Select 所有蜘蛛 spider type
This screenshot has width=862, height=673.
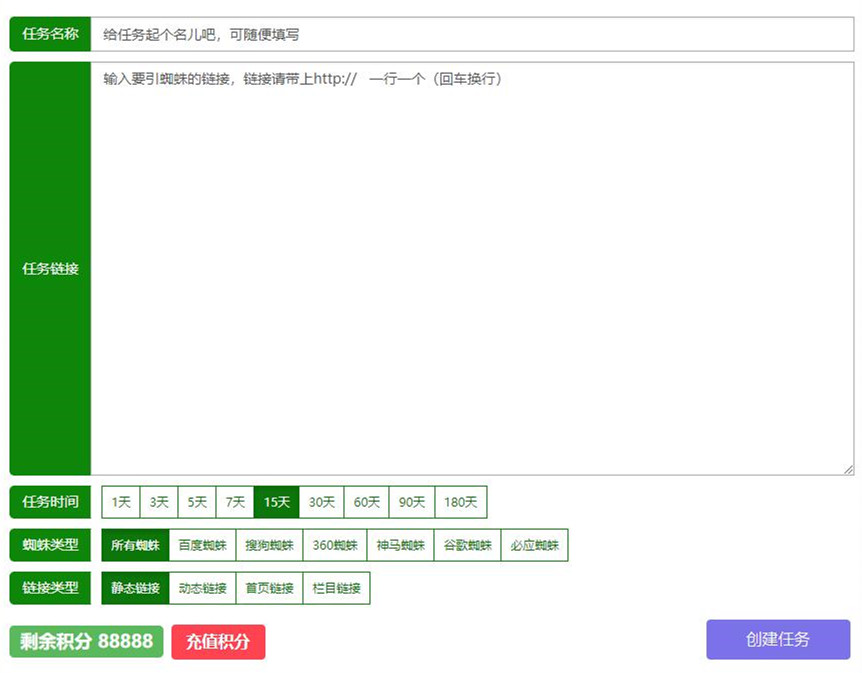point(135,545)
